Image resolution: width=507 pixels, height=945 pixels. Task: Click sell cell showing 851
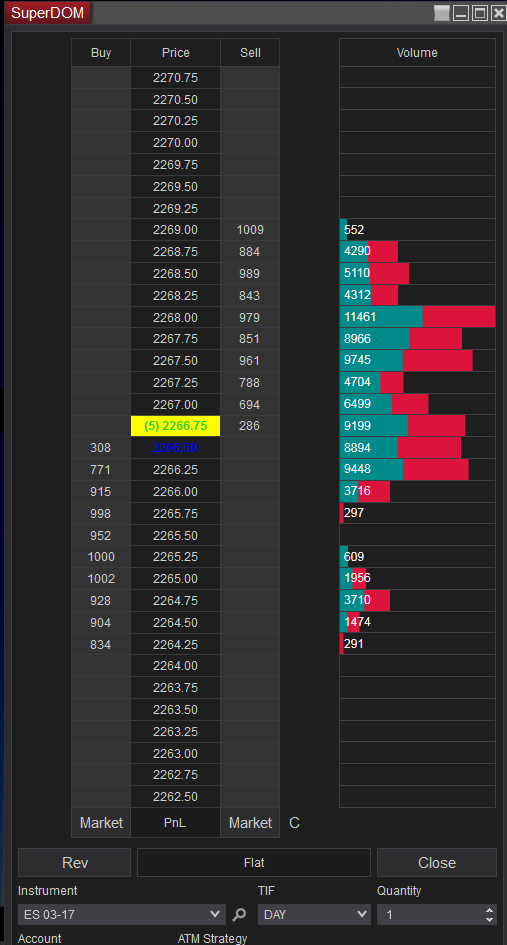click(250, 339)
